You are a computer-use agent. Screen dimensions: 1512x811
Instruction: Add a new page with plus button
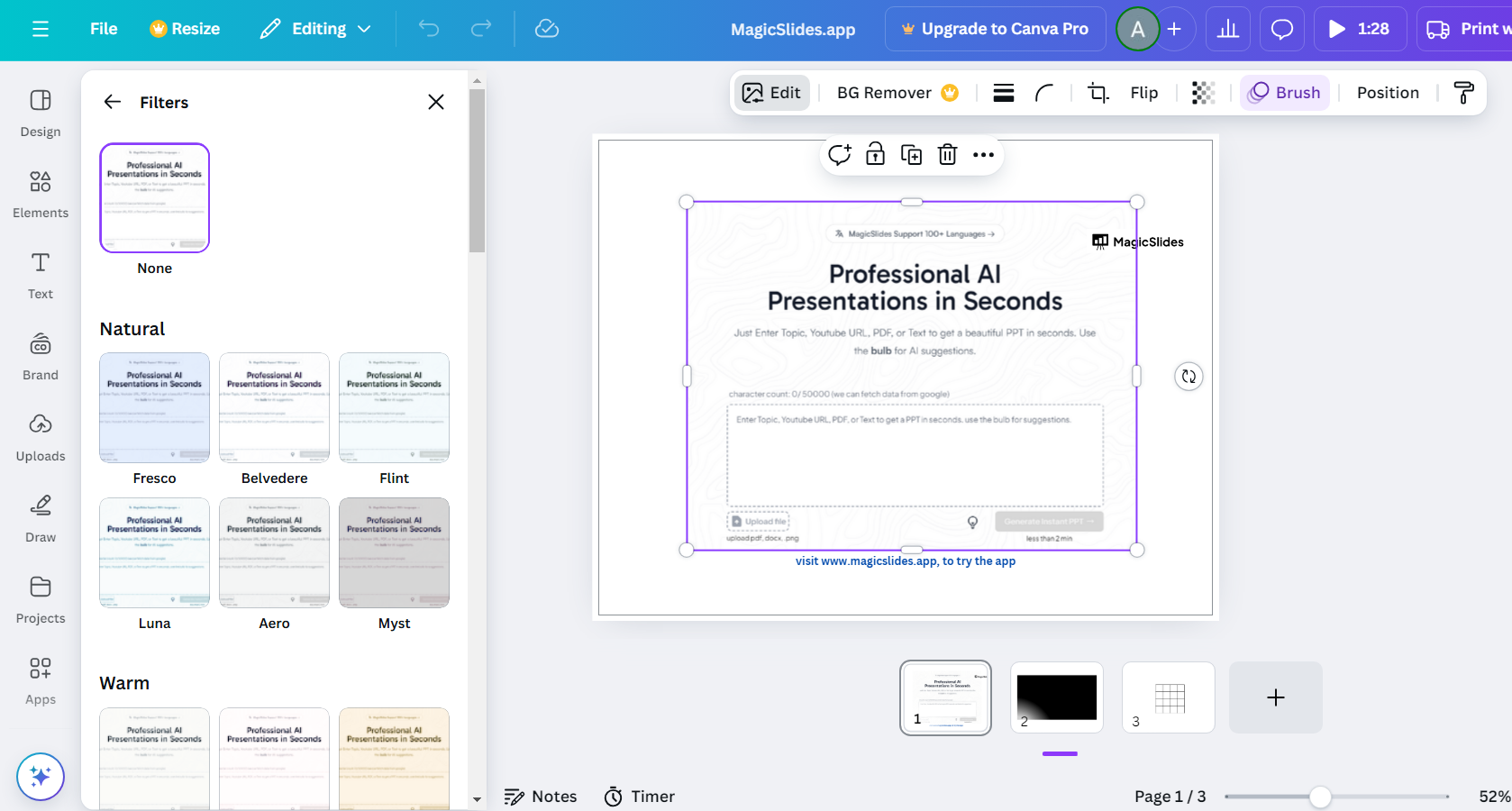tap(1276, 697)
